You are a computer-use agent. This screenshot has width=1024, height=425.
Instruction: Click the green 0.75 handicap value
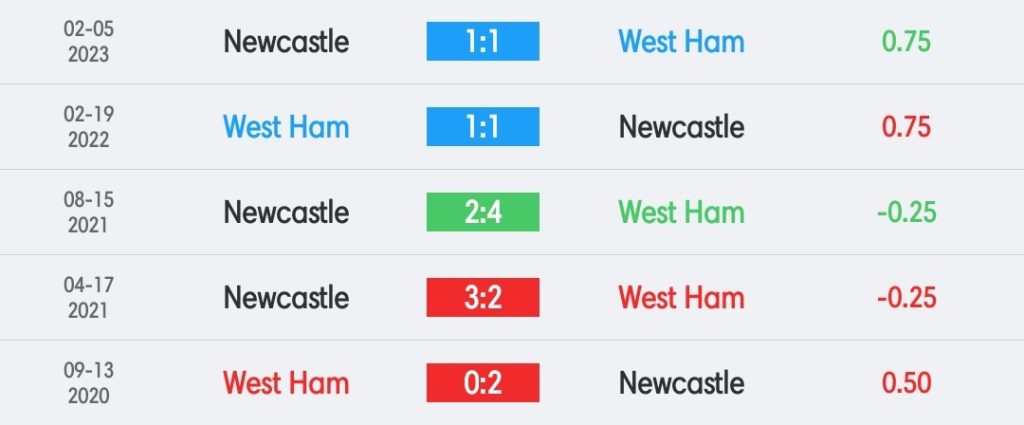(906, 42)
